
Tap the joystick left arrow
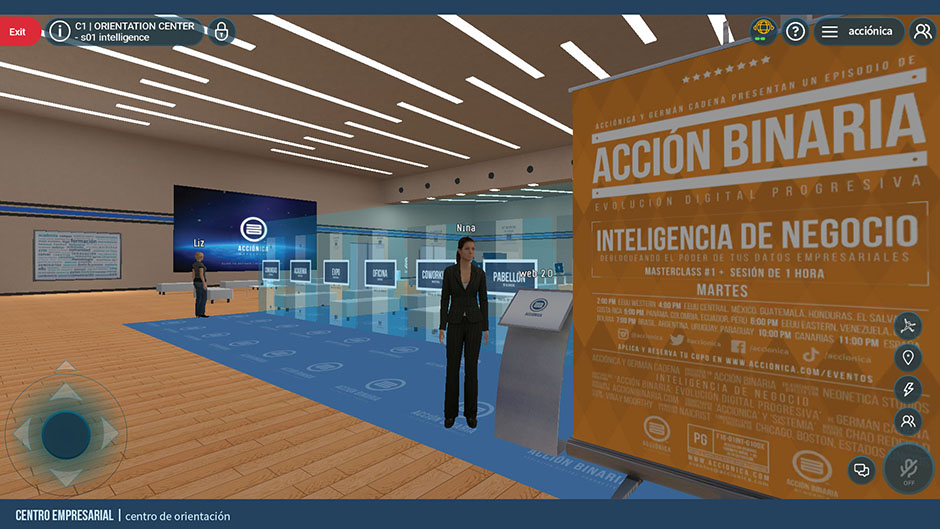click(x=24, y=433)
